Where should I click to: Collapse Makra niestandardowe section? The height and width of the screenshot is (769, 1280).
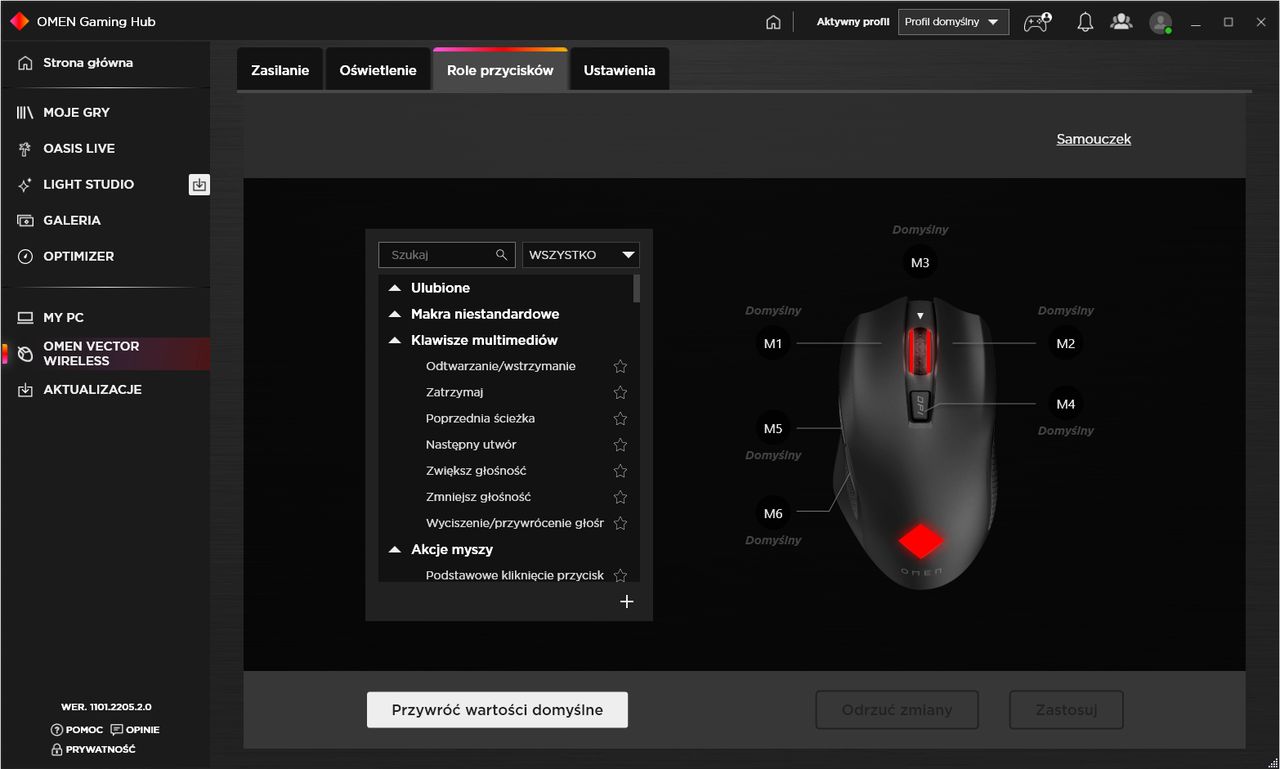tap(395, 314)
